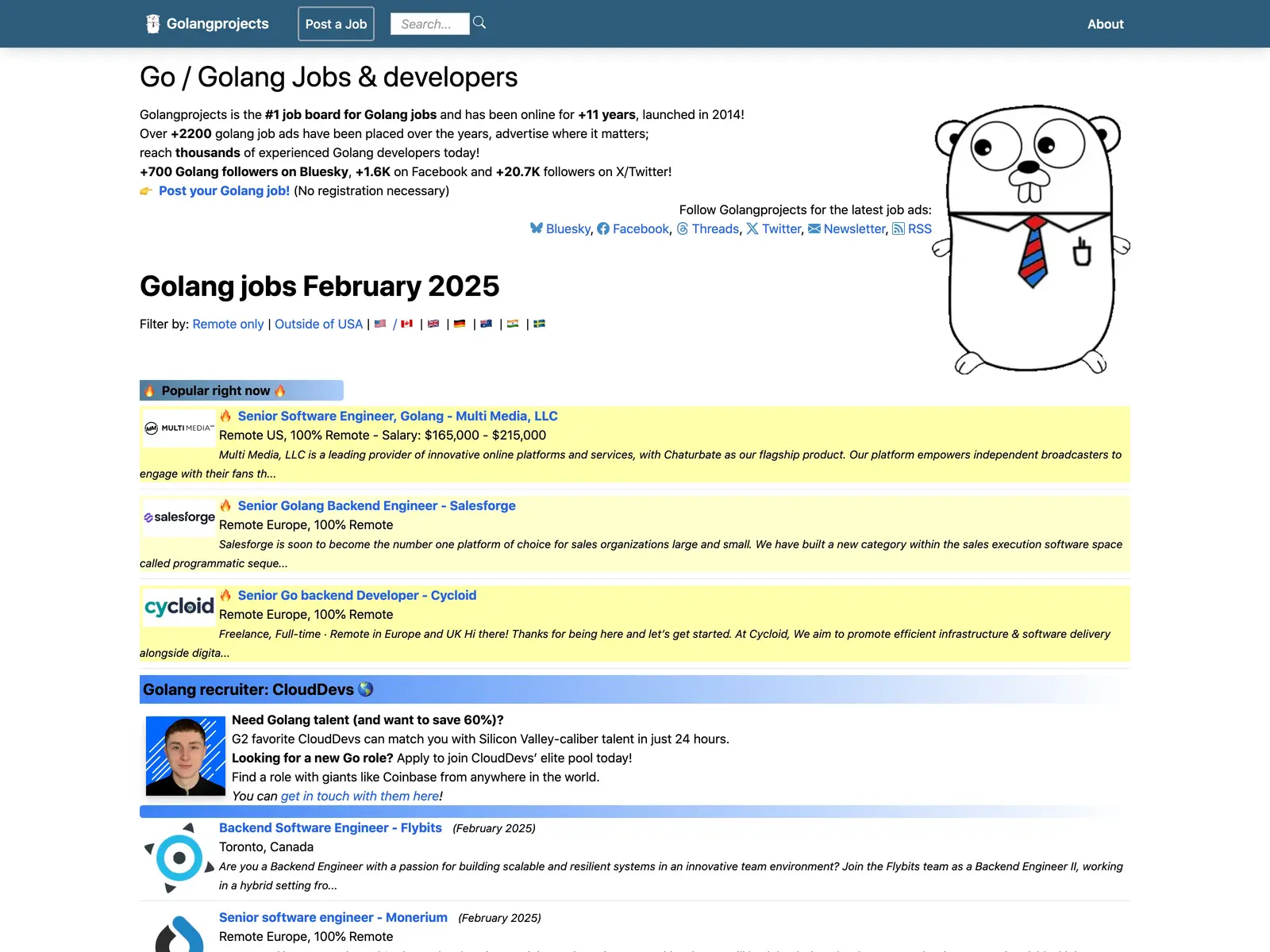Open Senior Golang Backend Engineer Salesforge job

click(377, 505)
